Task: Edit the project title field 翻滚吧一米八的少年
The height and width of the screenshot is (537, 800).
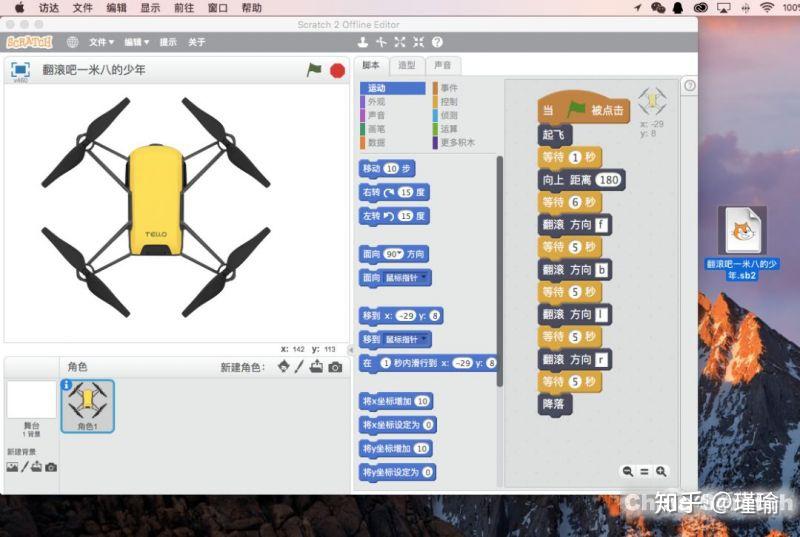Action: pyautogui.click(x=94, y=70)
